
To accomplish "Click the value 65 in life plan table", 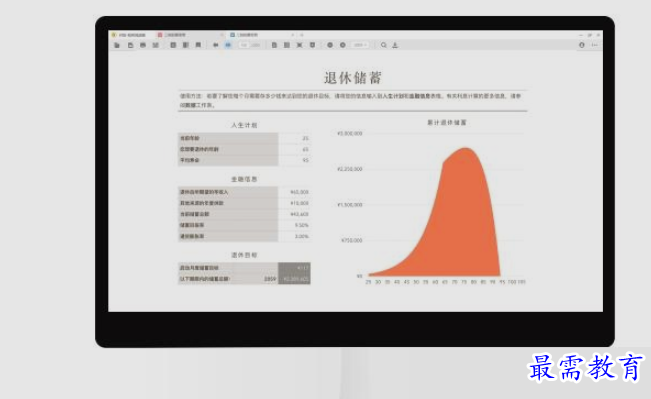I will tap(305, 149).
